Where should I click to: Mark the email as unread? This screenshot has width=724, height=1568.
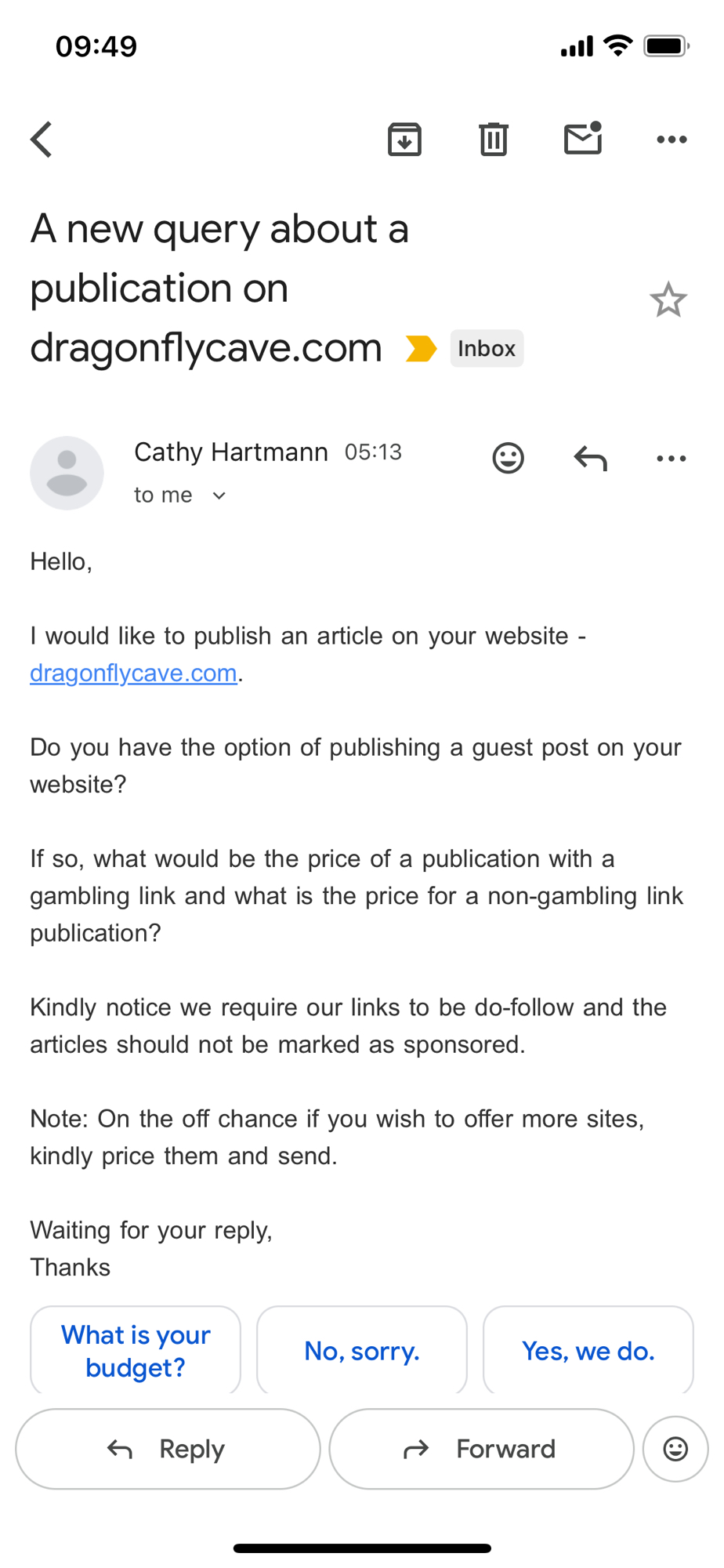point(583,139)
